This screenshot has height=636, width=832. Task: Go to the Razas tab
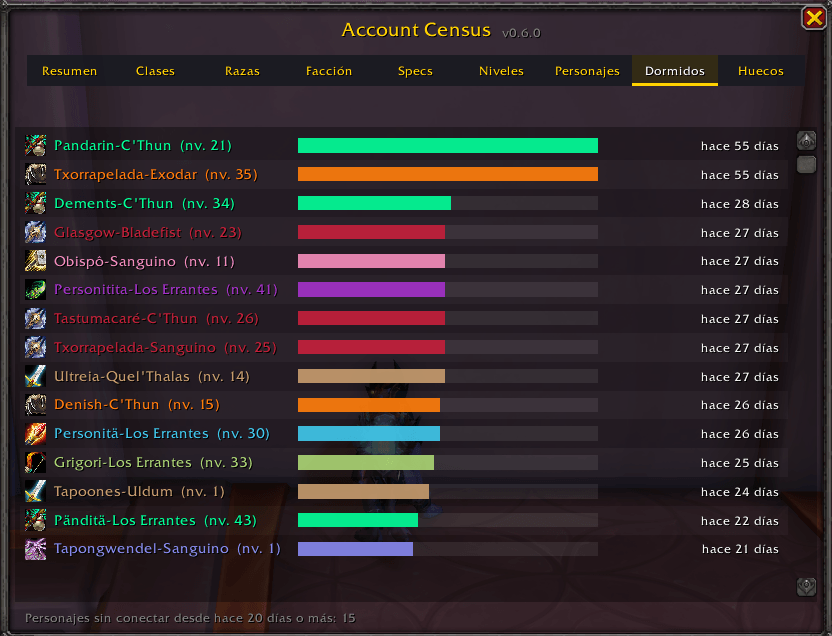242,71
